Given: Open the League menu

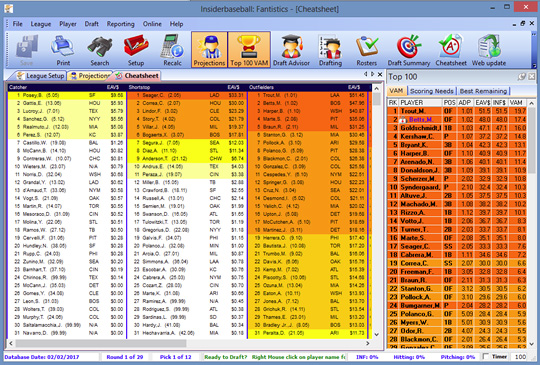Looking at the screenshot, I should click(x=41, y=24).
